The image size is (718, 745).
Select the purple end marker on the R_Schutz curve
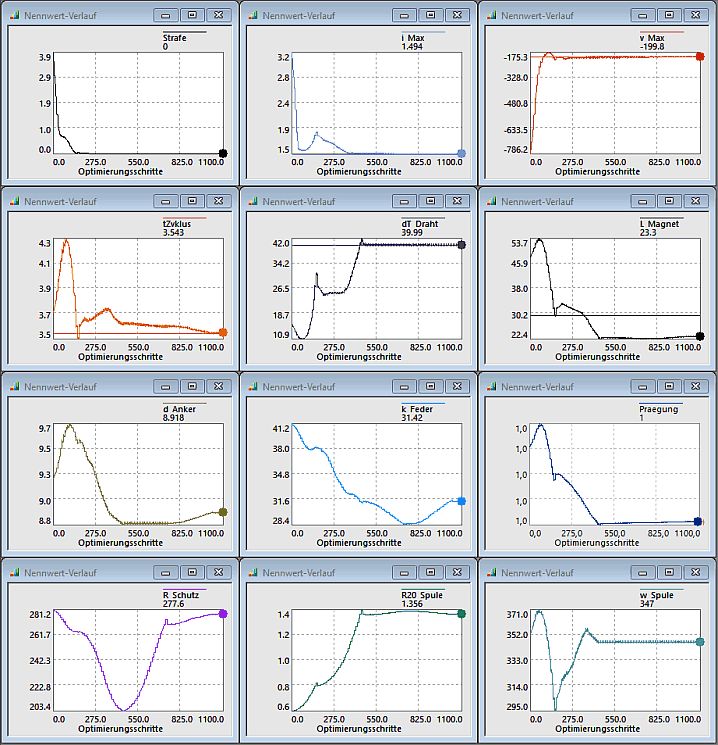pyautogui.click(x=223, y=614)
